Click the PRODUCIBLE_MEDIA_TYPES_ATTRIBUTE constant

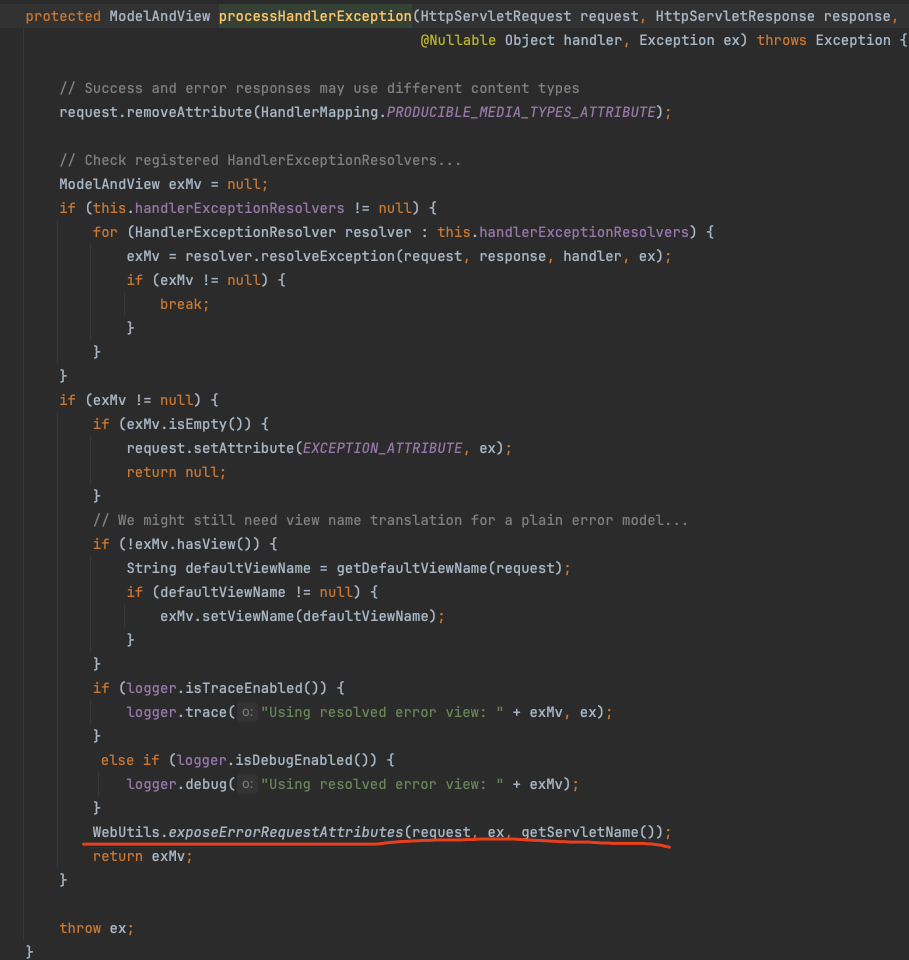[x=521, y=112]
